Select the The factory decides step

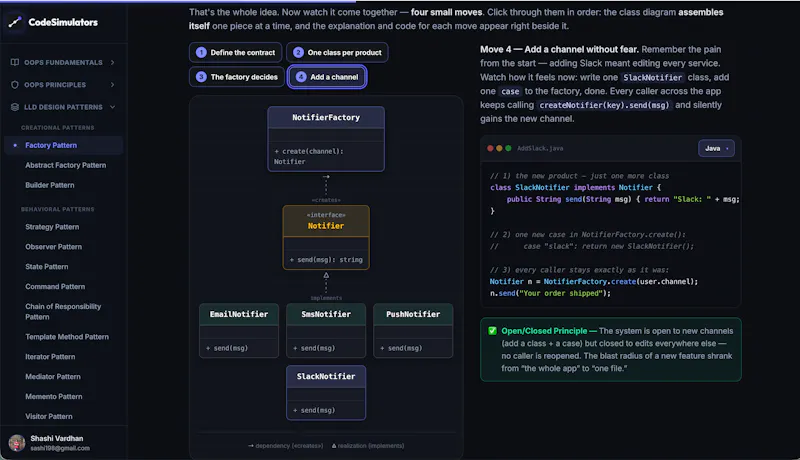coord(237,77)
